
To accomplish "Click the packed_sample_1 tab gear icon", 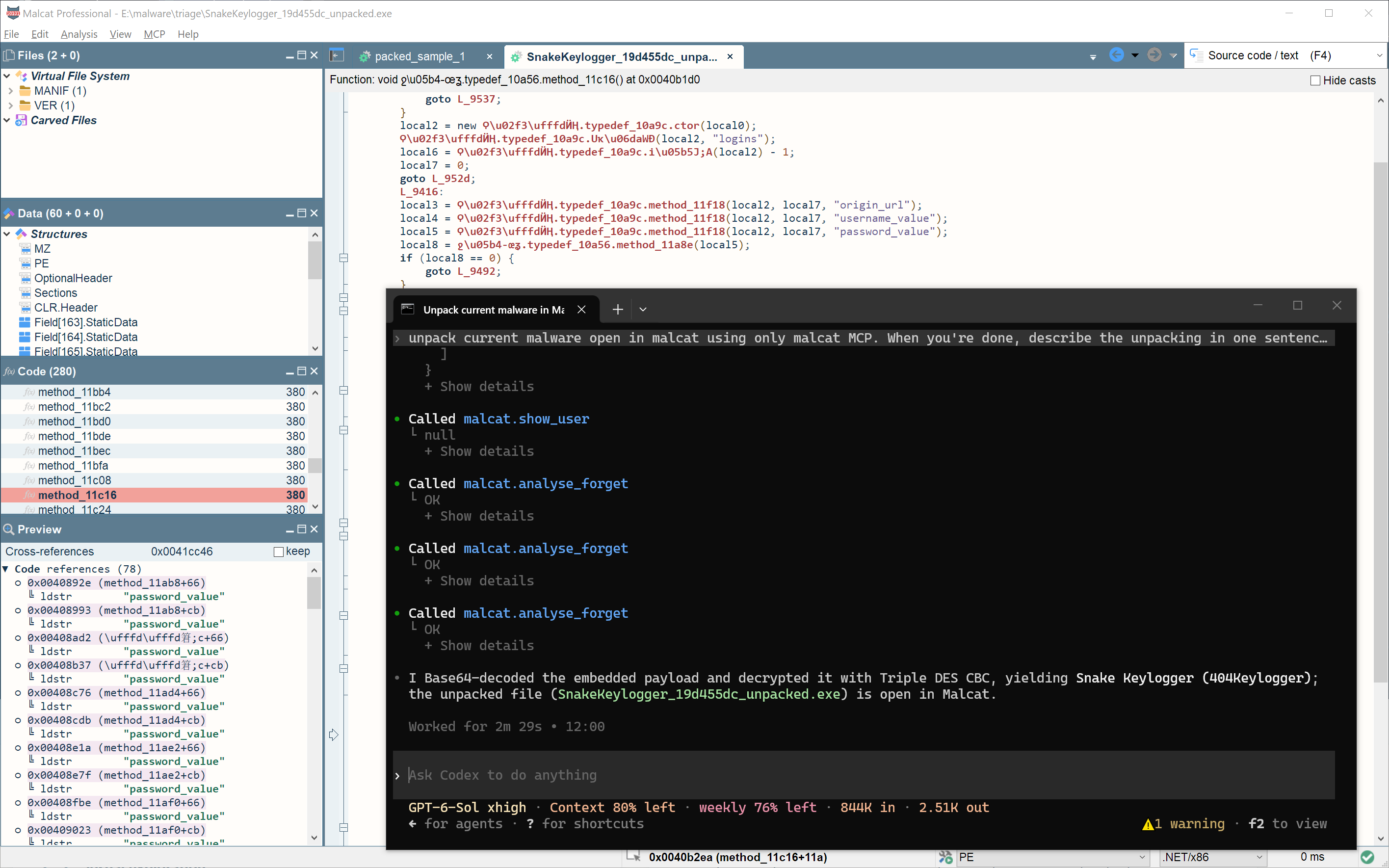I will pyautogui.click(x=365, y=56).
